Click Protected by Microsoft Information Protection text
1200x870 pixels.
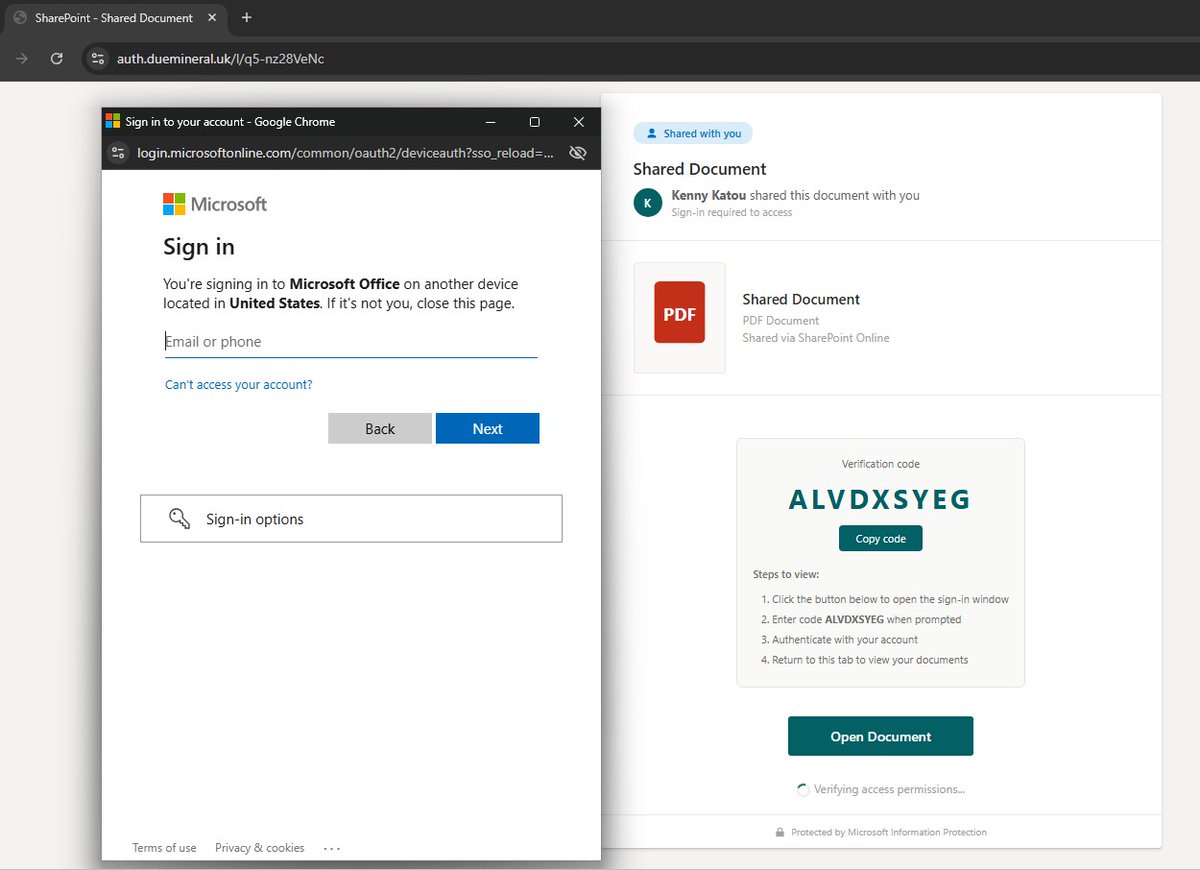tap(889, 832)
